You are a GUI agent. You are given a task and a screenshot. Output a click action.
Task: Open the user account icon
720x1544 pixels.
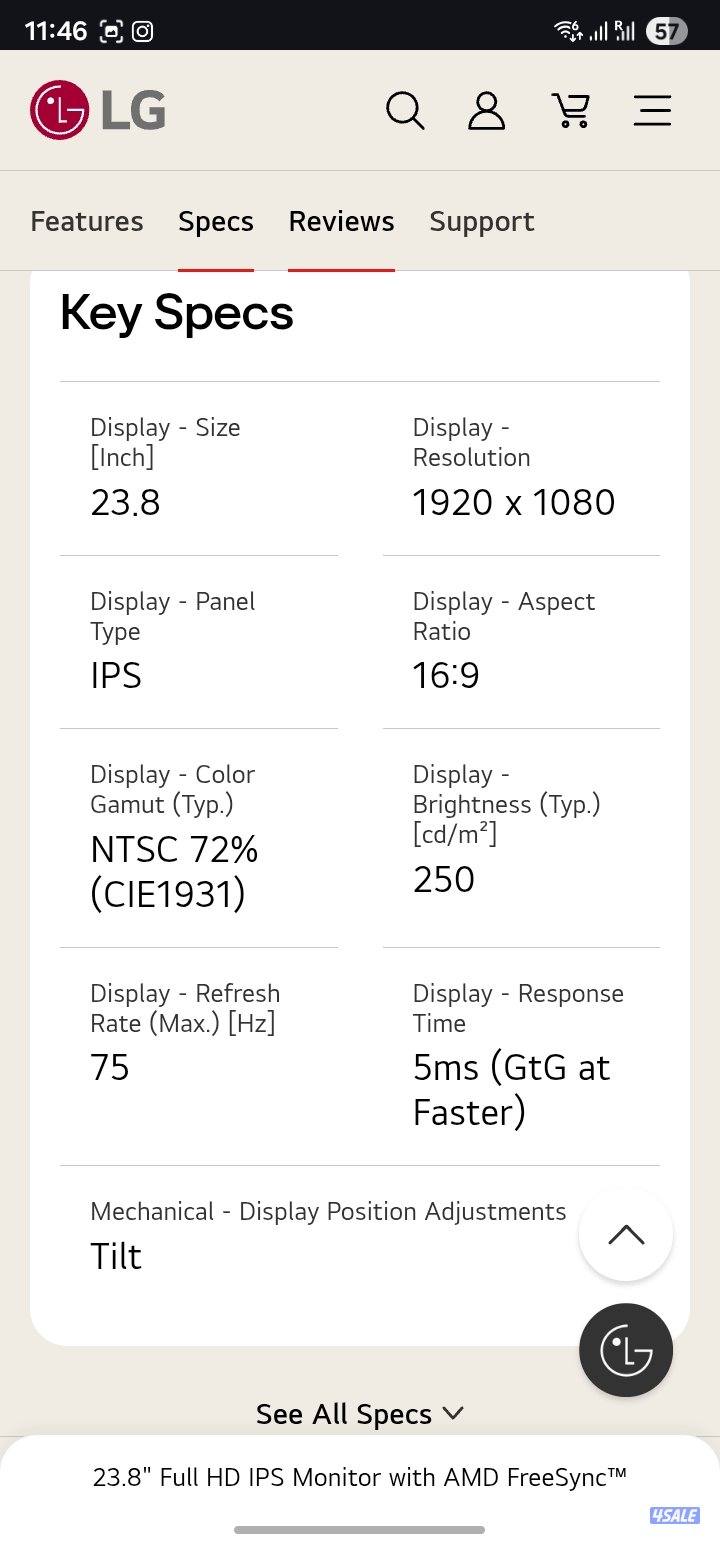pos(487,111)
